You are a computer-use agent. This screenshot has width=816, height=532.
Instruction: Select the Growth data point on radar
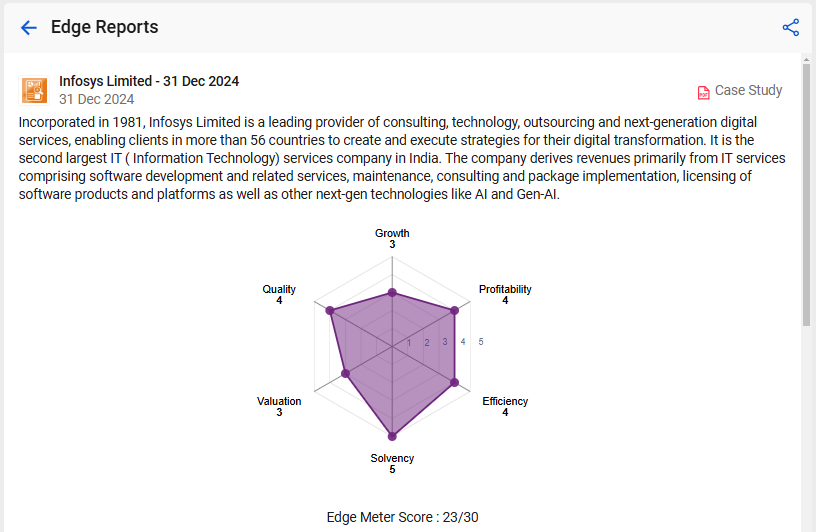click(392, 293)
